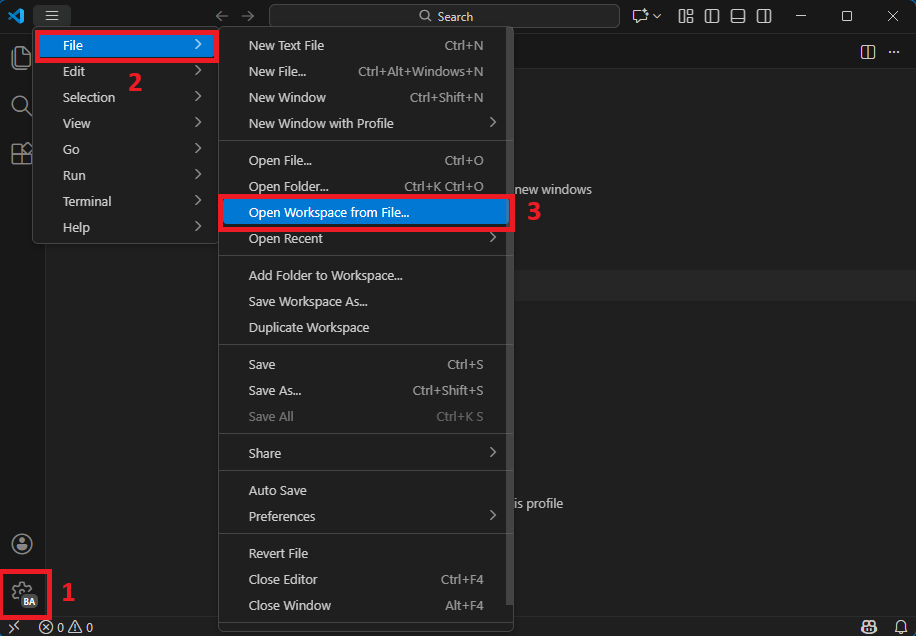Click the Accounts profile icon
Viewport: 916px width, 636px height.
coord(22,544)
